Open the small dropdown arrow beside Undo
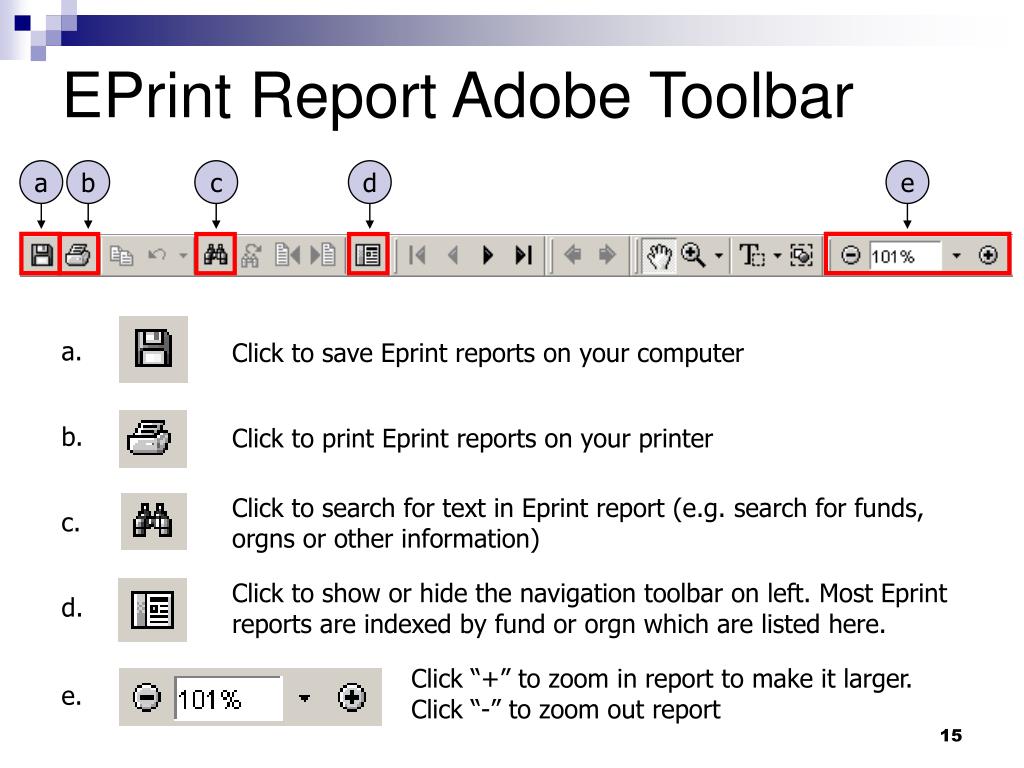1024x768 pixels. pyautogui.click(x=184, y=255)
